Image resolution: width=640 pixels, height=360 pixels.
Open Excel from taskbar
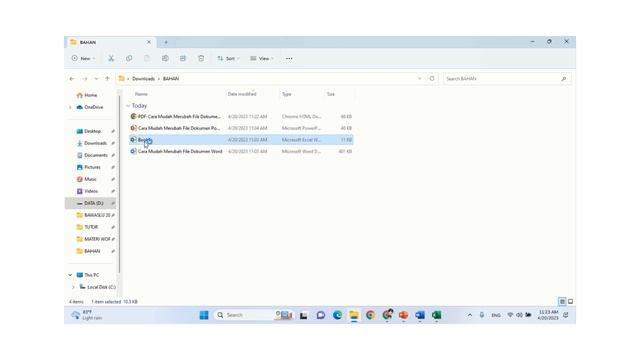tap(436, 315)
